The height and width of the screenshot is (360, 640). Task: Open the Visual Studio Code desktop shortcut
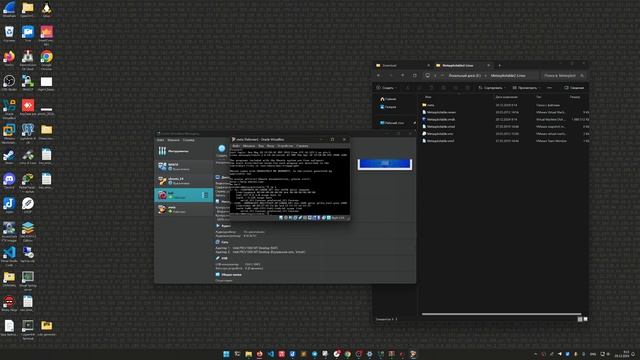pyautogui.click(x=9, y=255)
